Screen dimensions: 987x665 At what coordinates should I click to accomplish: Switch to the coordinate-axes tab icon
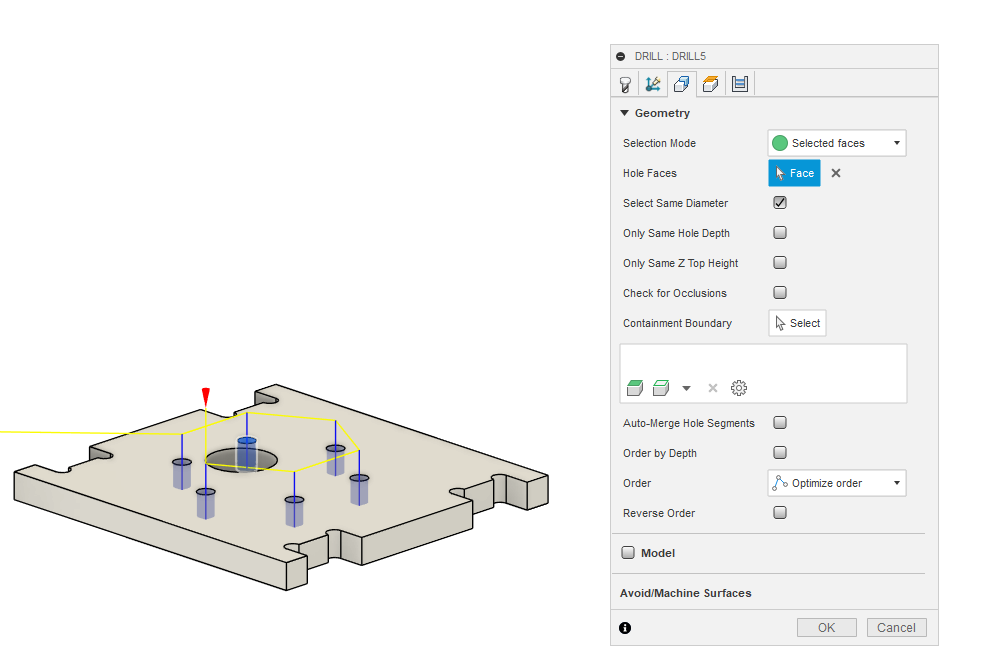[653, 84]
